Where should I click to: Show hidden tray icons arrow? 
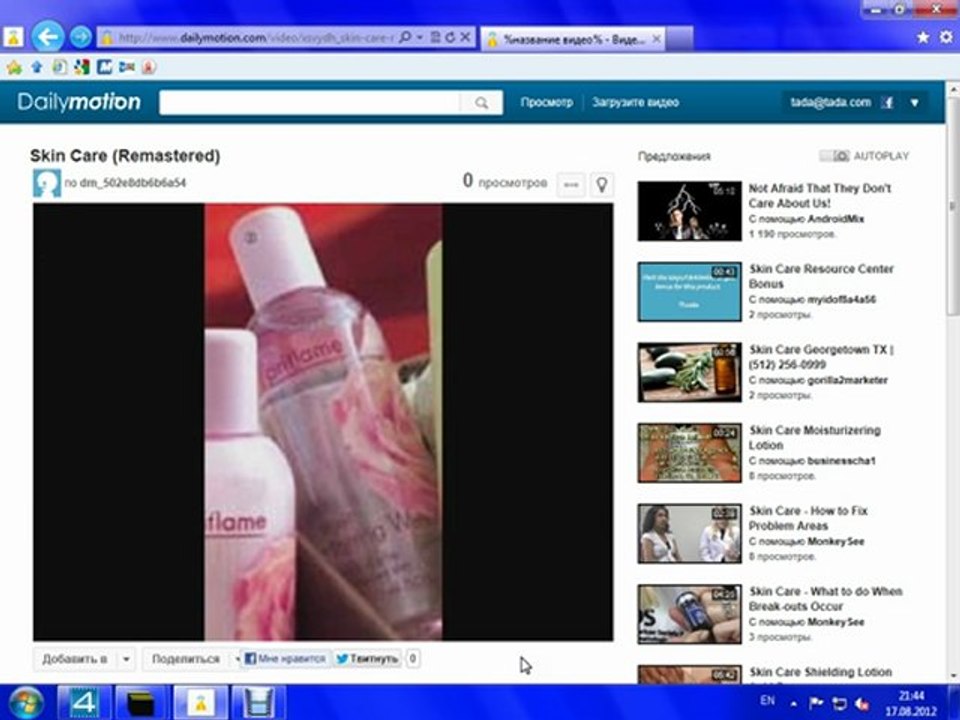tap(794, 703)
